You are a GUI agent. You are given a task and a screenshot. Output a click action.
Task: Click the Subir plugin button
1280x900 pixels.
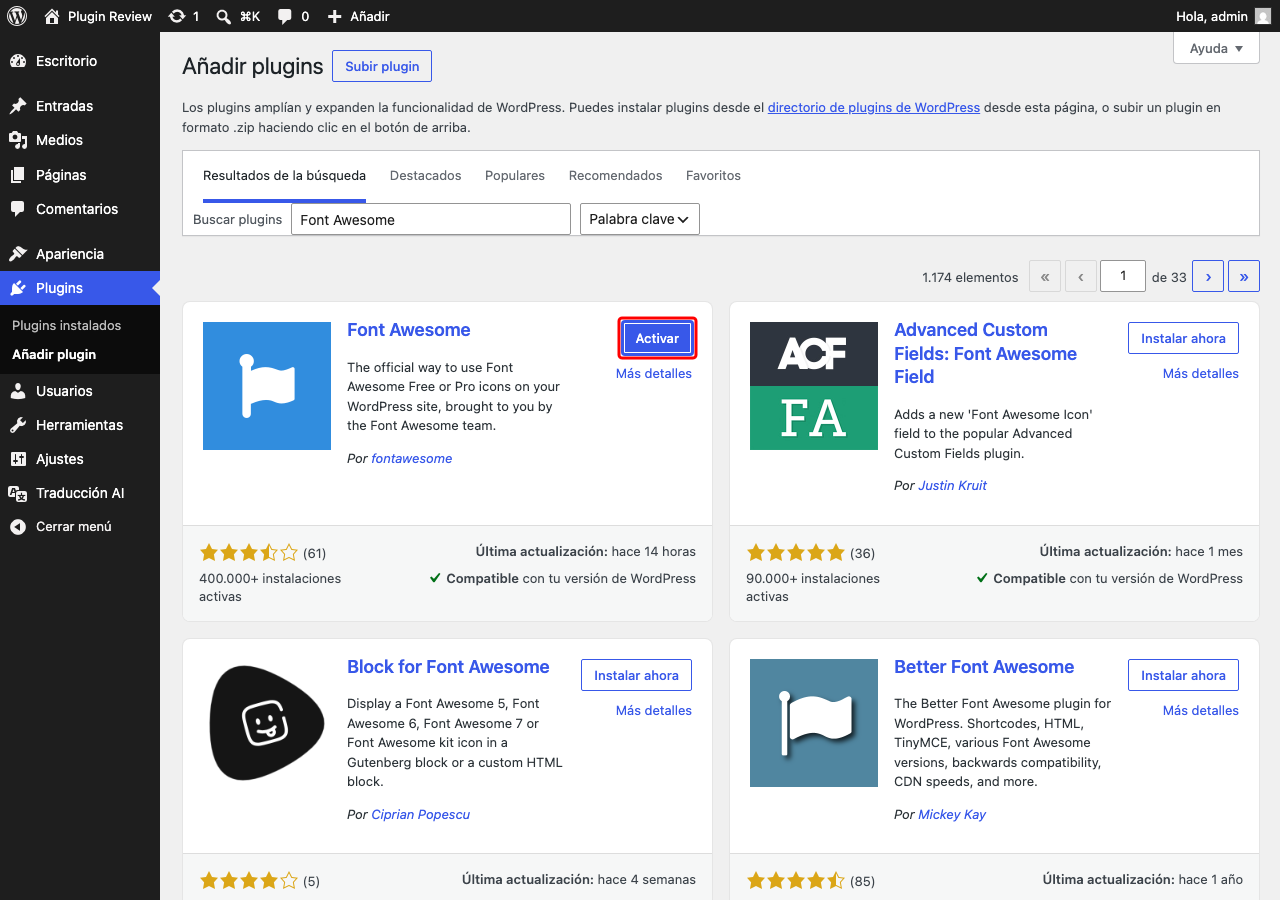382,66
